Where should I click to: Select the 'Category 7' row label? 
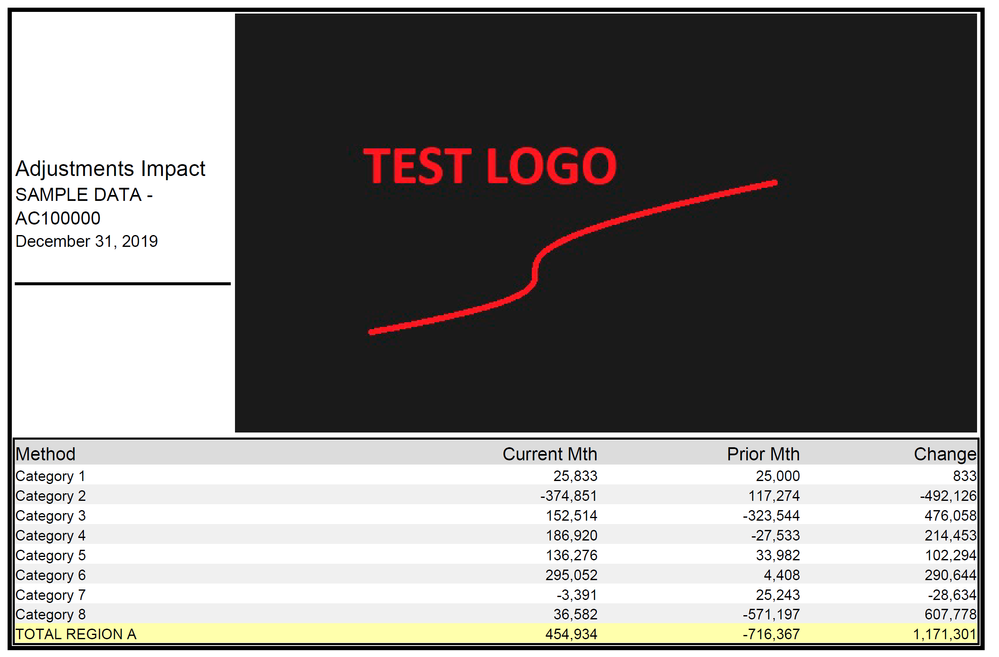[50, 595]
